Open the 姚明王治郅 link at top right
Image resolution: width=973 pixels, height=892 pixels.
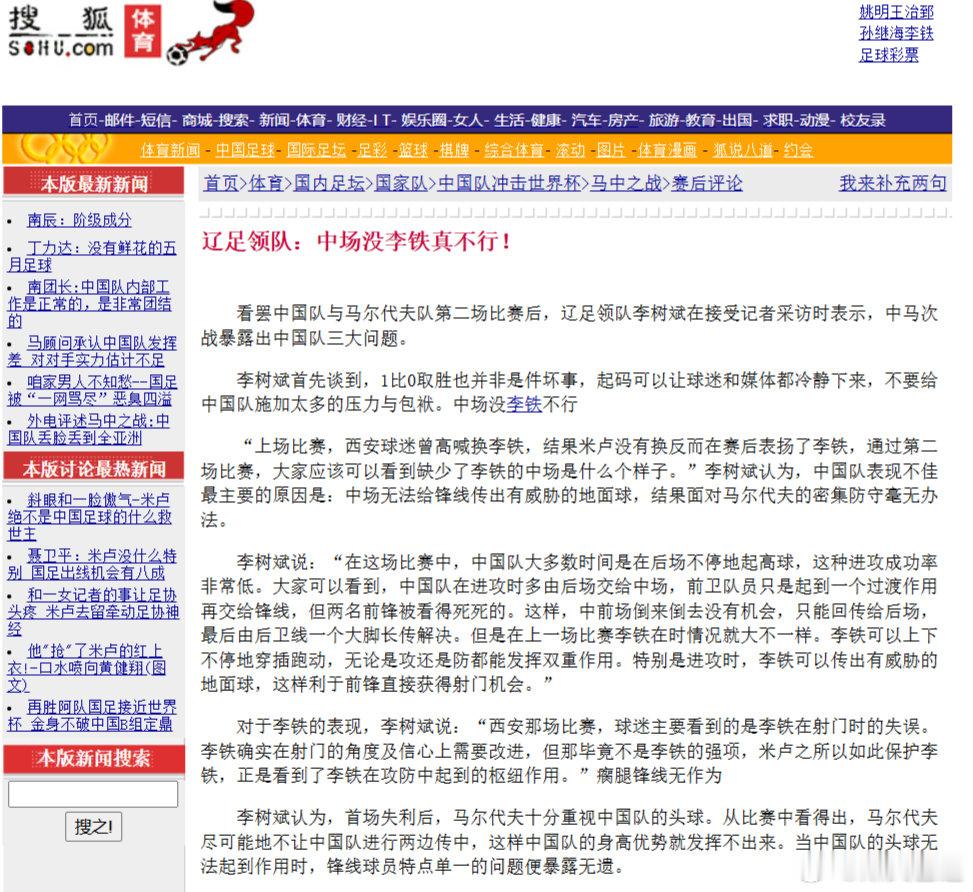tap(895, 12)
